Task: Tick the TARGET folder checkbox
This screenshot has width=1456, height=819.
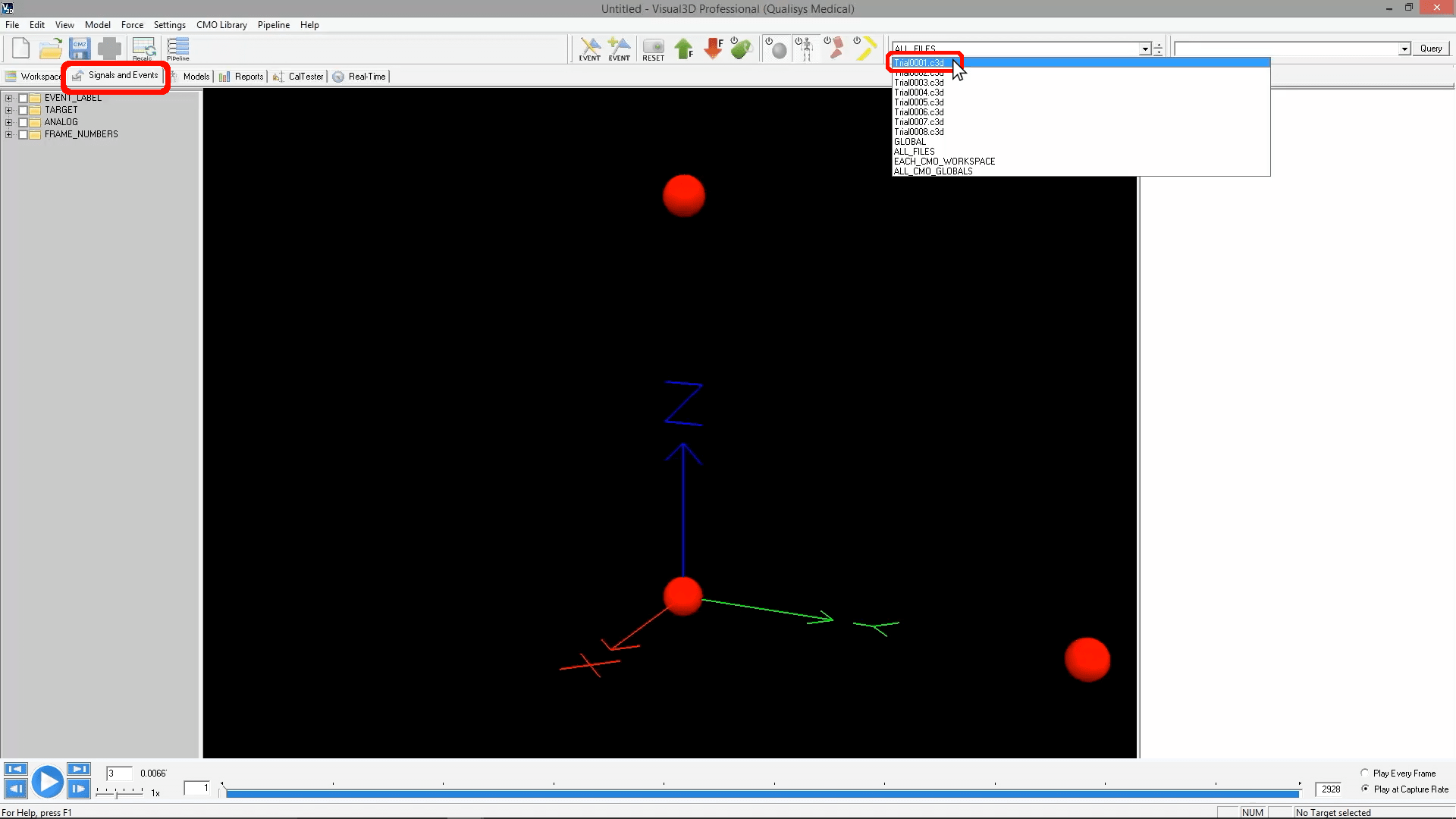Action: tap(24, 110)
